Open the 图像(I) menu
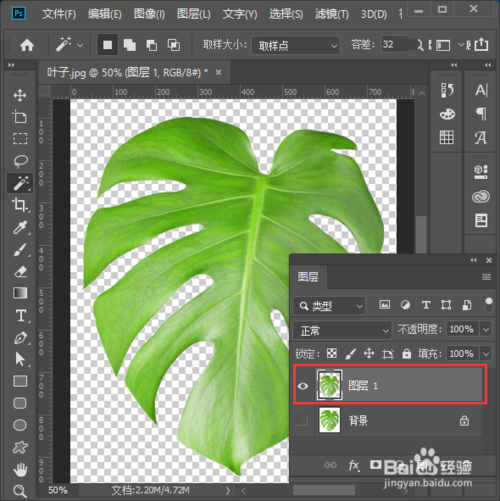 (149, 14)
